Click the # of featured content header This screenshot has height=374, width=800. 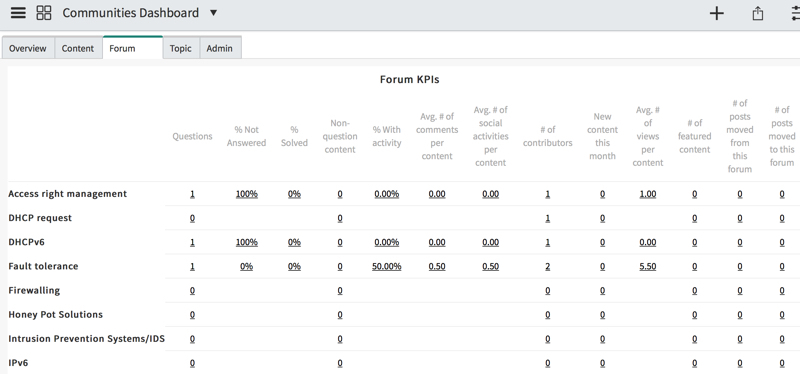click(x=694, y=136)
